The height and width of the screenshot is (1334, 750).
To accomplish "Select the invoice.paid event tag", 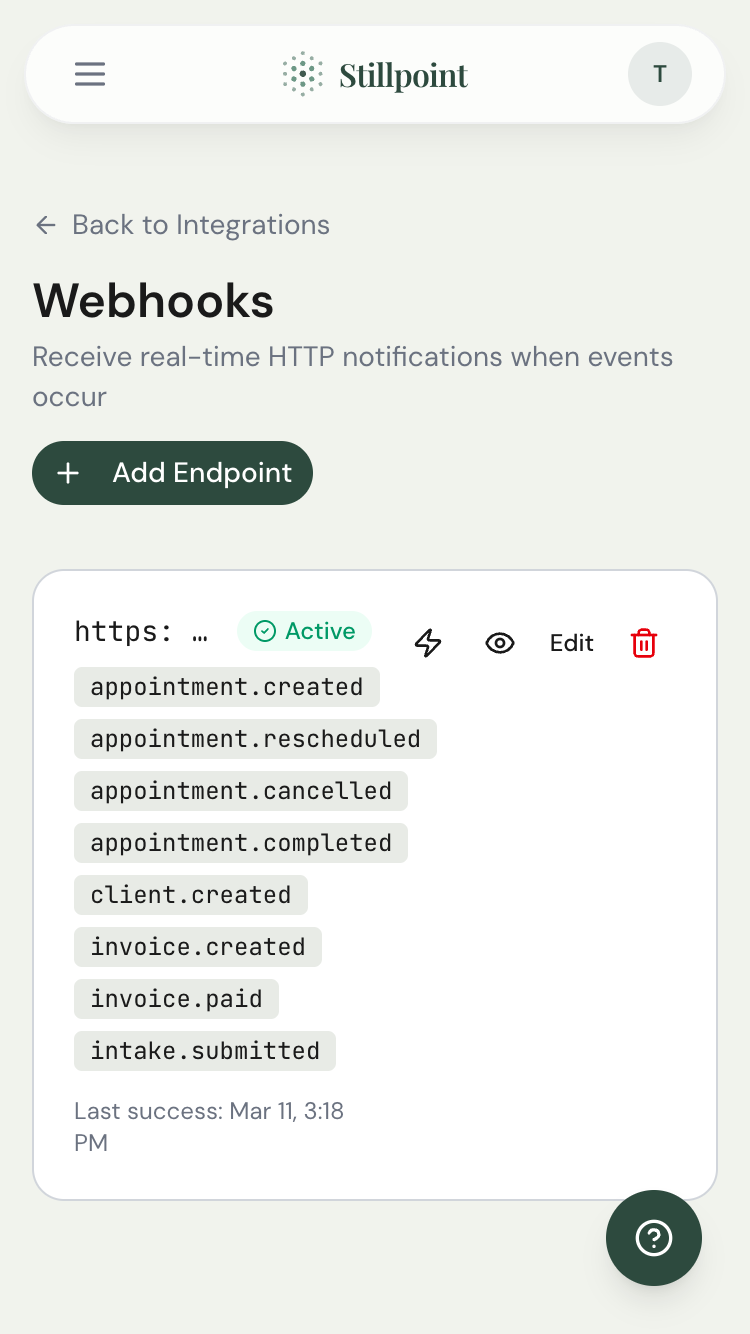I will tap(176, 999).
